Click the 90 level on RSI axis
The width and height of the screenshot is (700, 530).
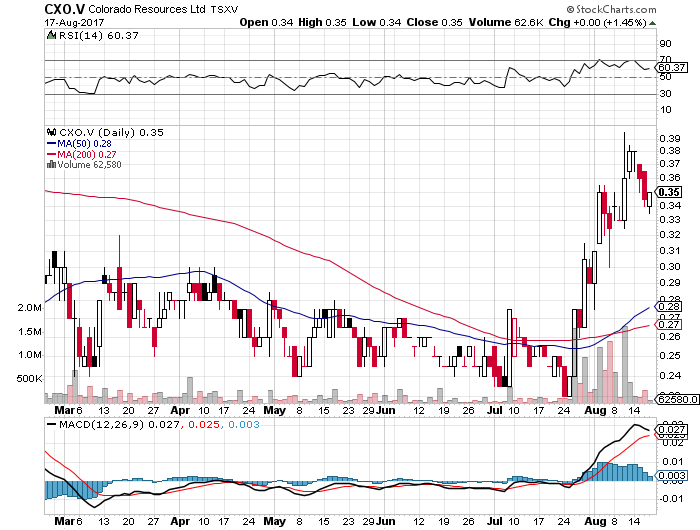(x=665, y=44)
